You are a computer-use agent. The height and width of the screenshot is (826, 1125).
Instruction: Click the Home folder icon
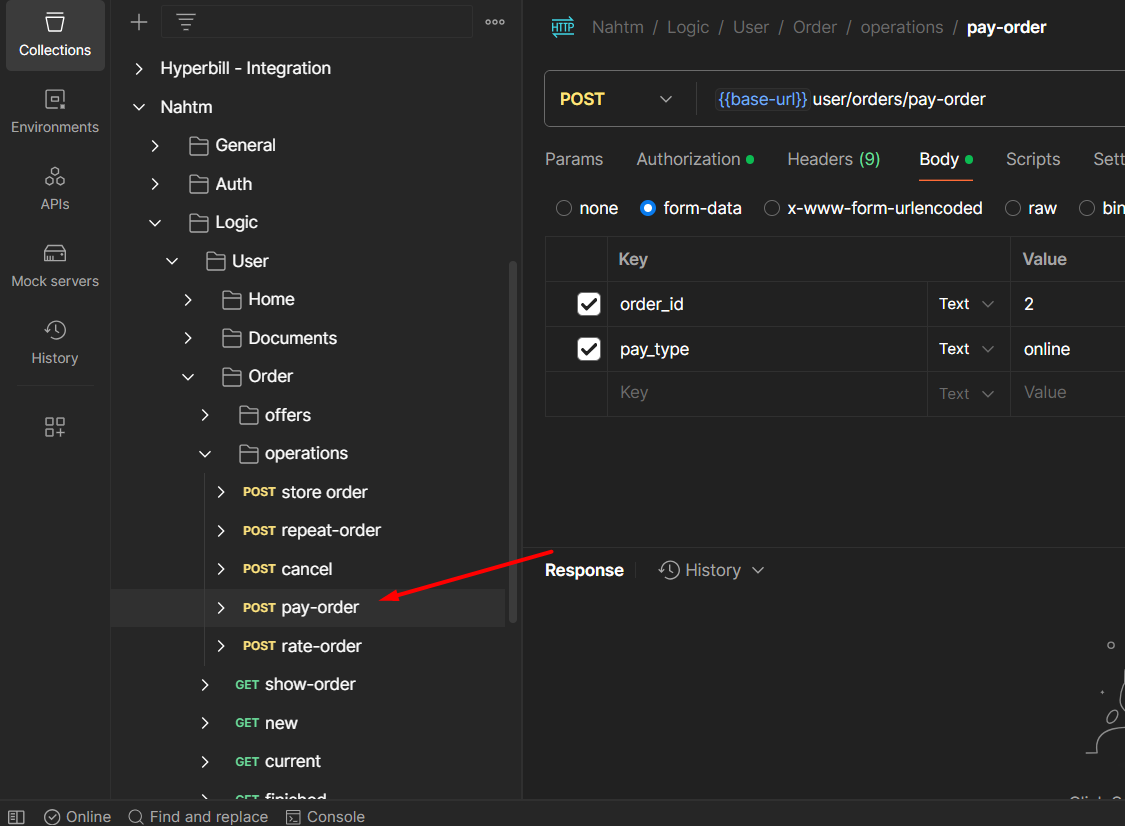pos(232,300)
